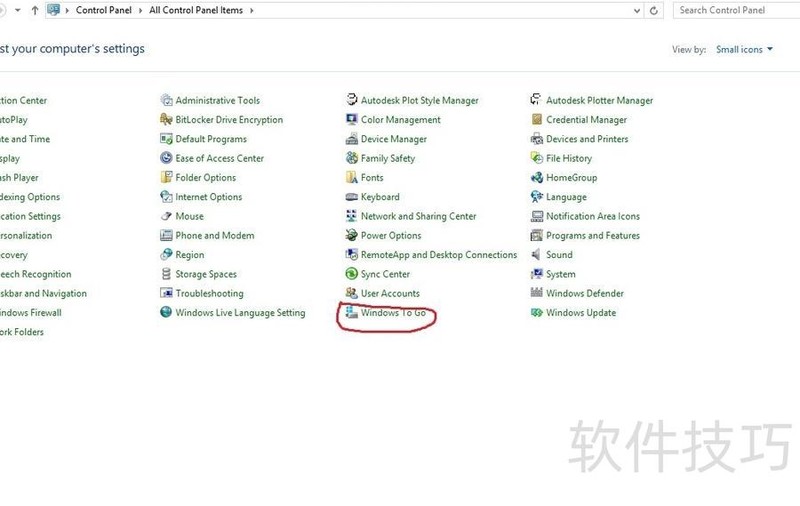Click the RemoteApp and Desktop Connections icon
The image size is (800, 506).
click(352, 255)
